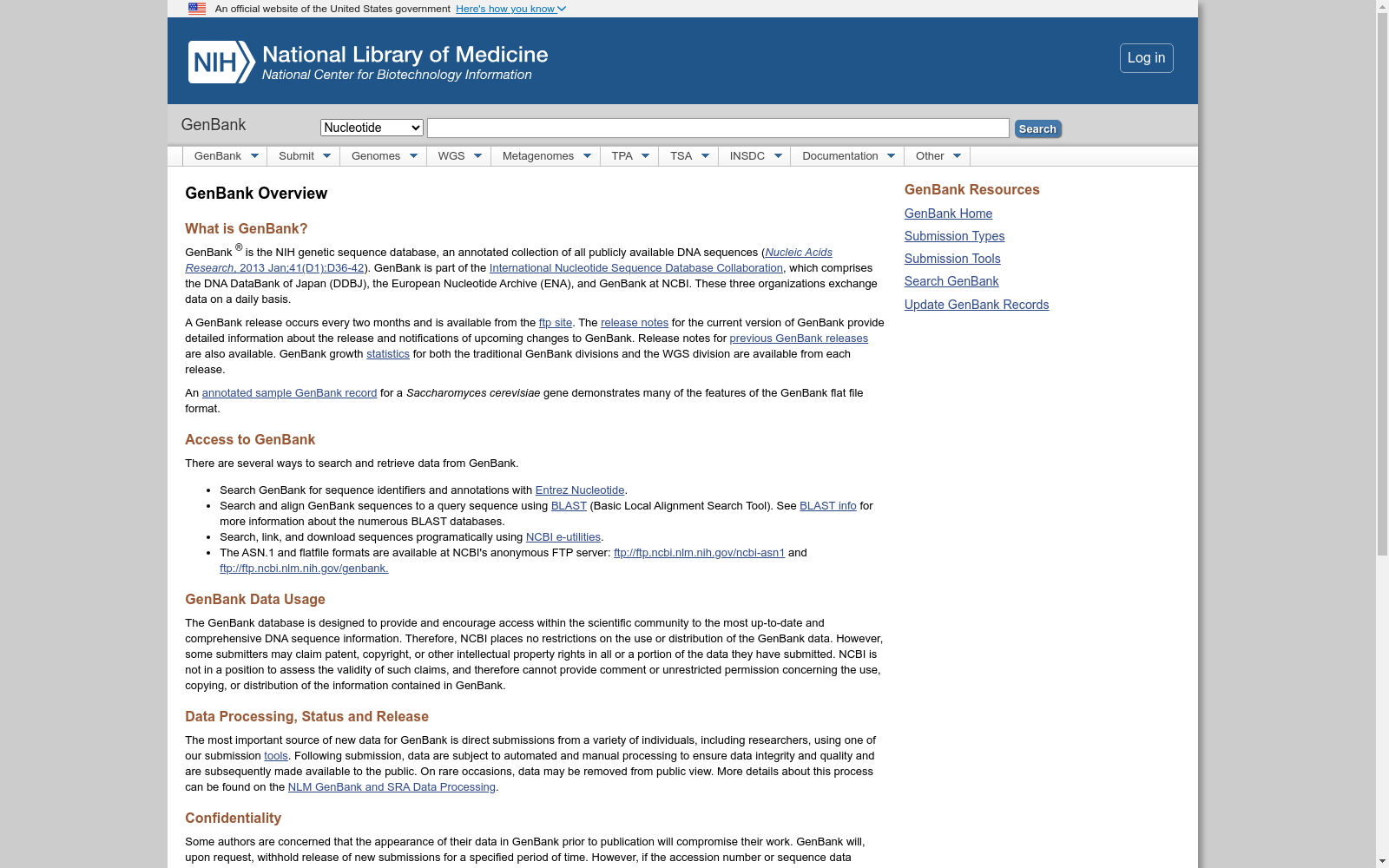
Task: Open the BLAST link
Action: tap(569, 506)
